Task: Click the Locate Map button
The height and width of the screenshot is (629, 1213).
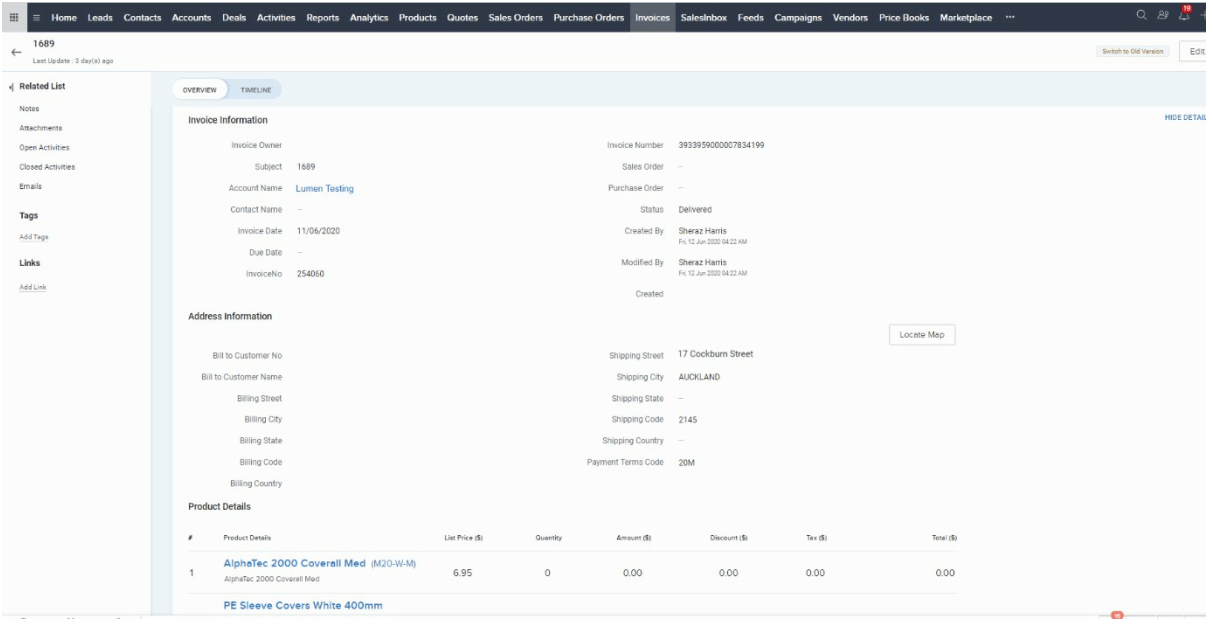Action: coord(921,335)
